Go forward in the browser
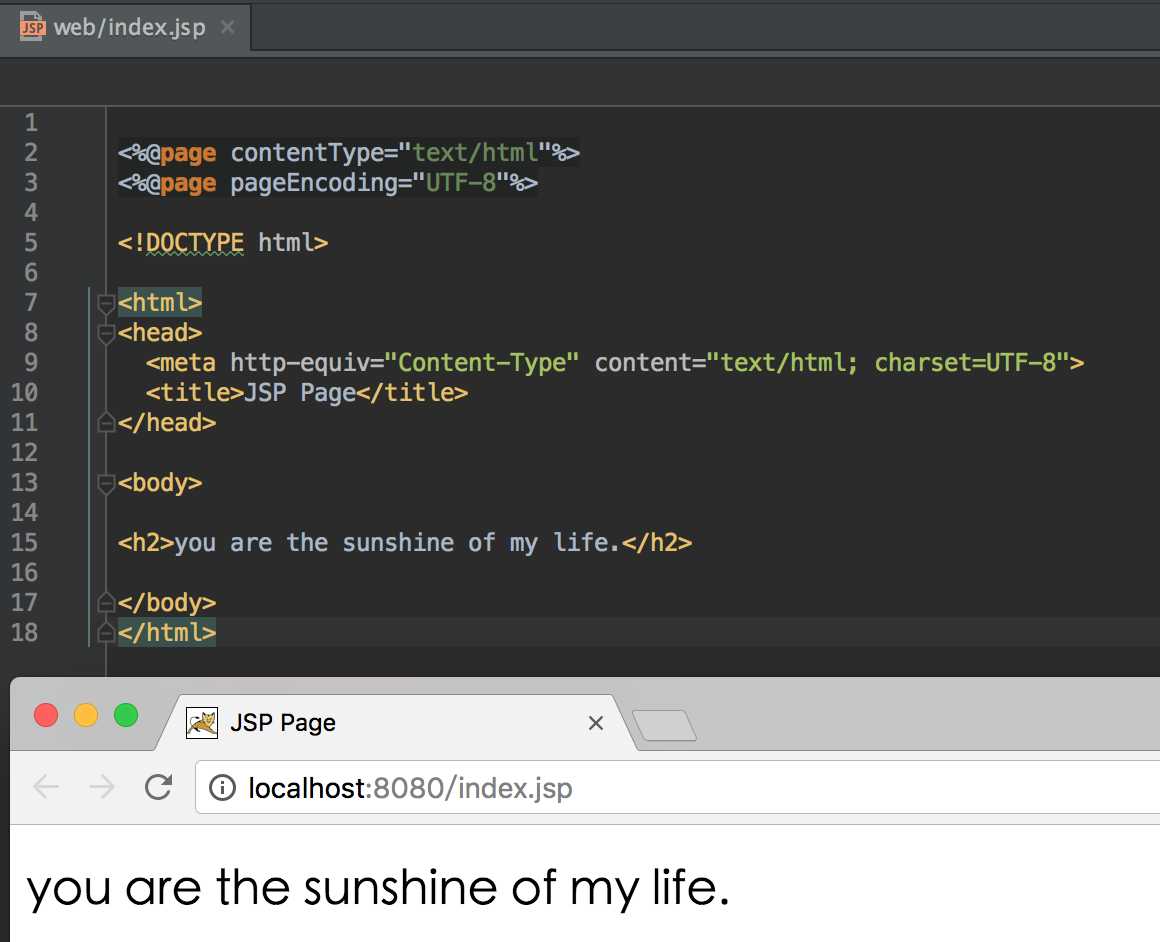1160x942 pixels. point(102,788)
